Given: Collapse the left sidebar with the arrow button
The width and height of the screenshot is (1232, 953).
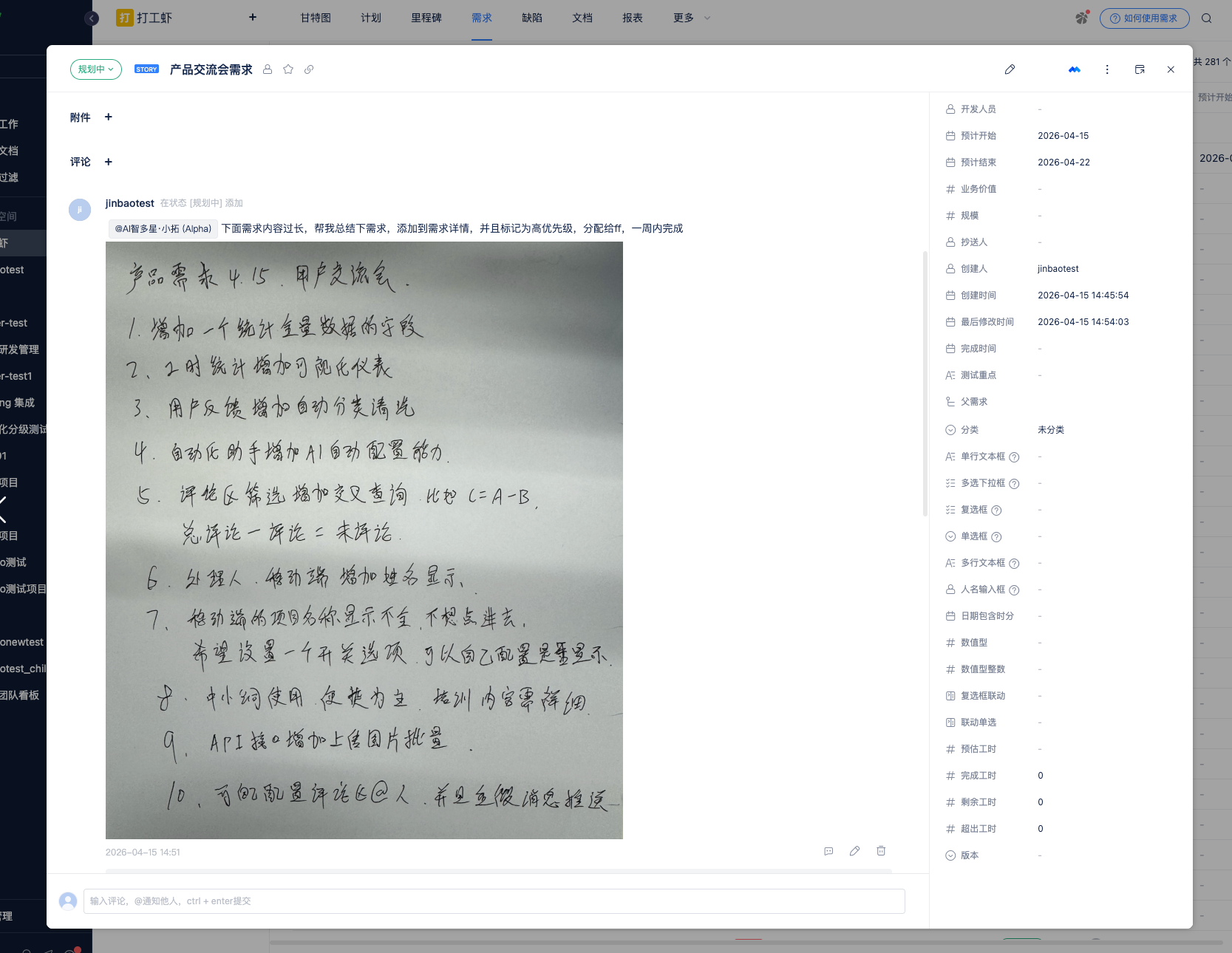Looking at the screenshot, I should click(92, 18).
